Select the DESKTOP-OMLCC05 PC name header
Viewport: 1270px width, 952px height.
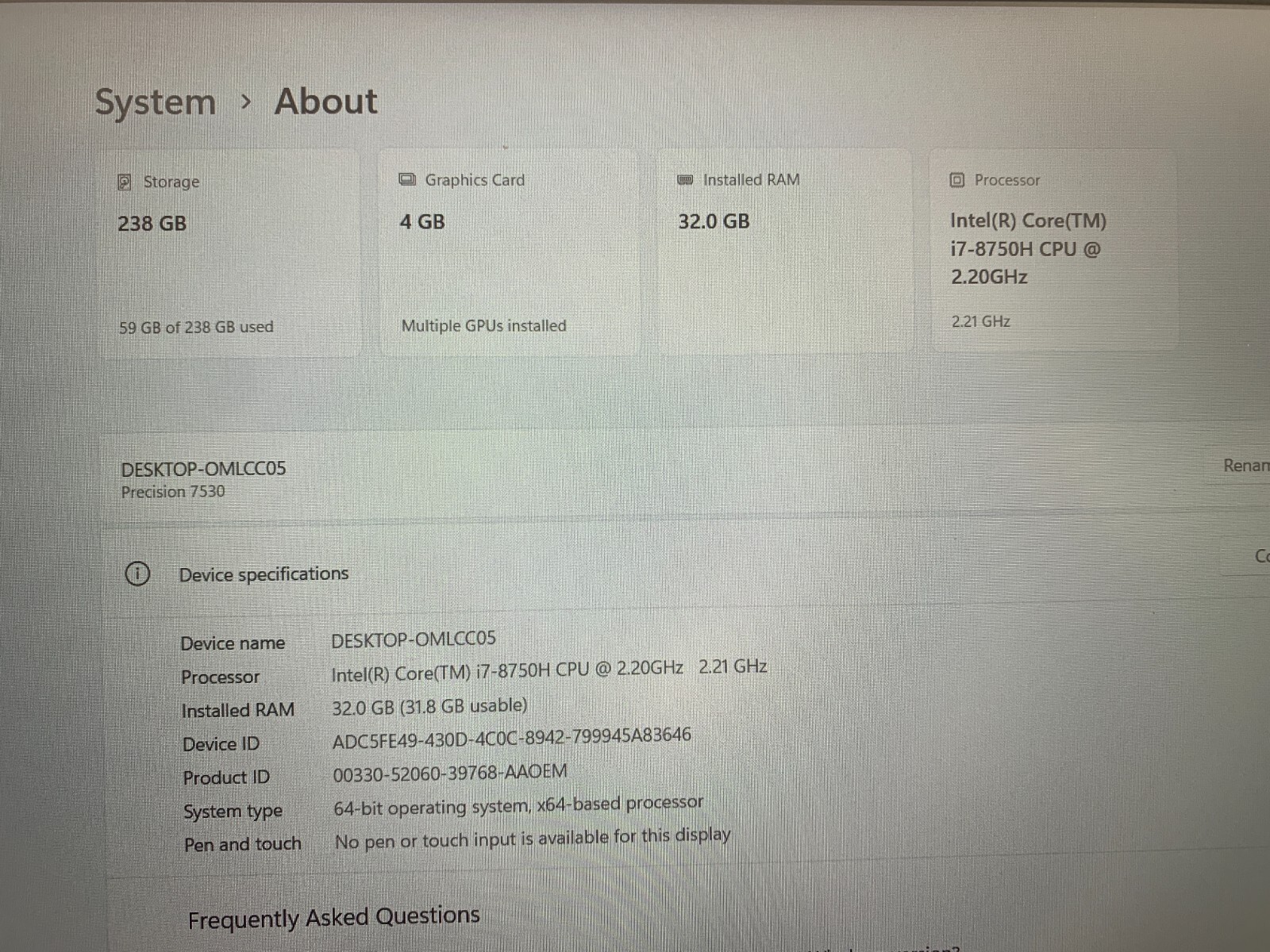pyautogui.click(x=203, y=469)
